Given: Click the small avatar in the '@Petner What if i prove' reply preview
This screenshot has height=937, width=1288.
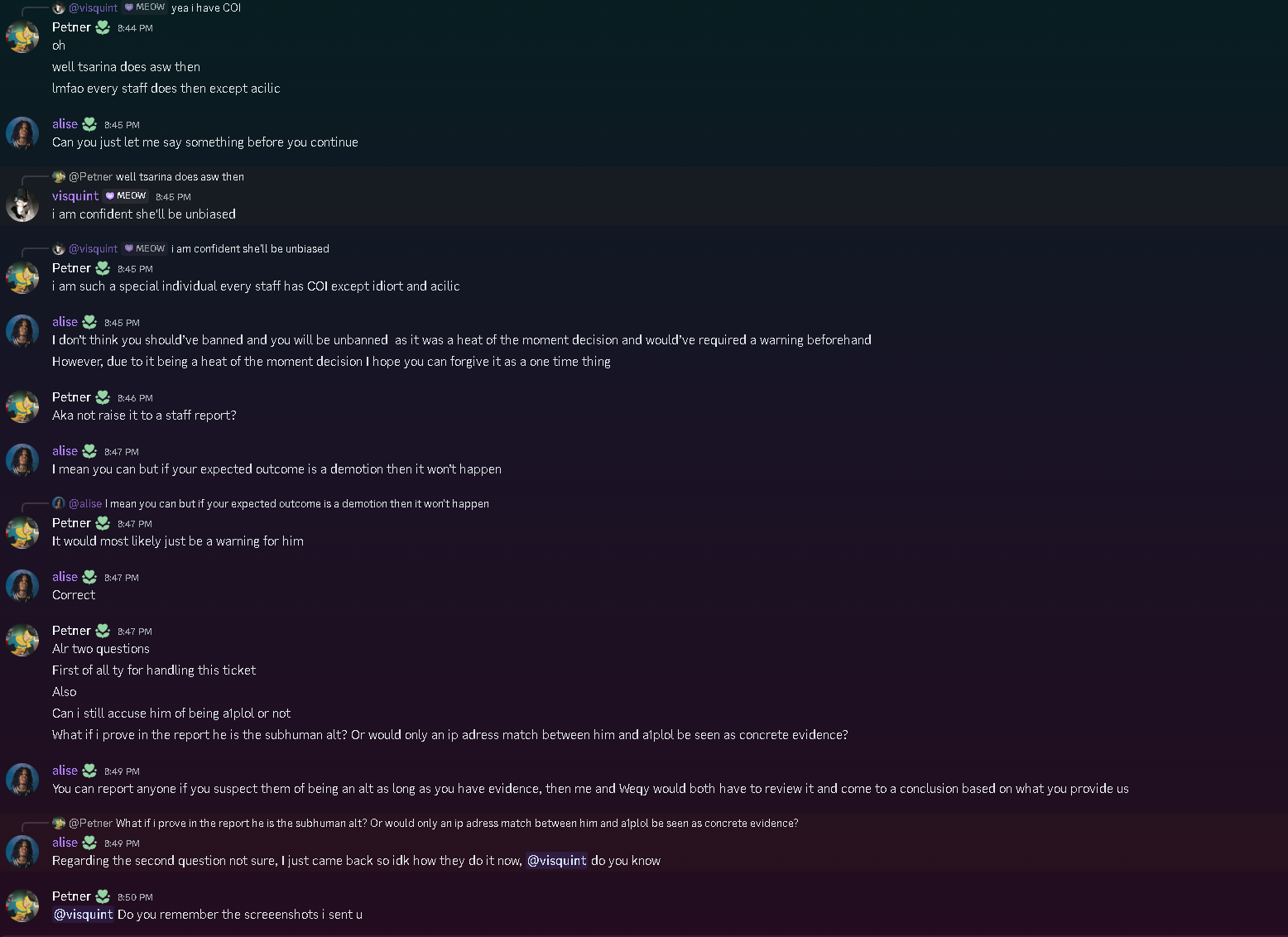Looking at the screenshot, I should click(x=59, y=823).
